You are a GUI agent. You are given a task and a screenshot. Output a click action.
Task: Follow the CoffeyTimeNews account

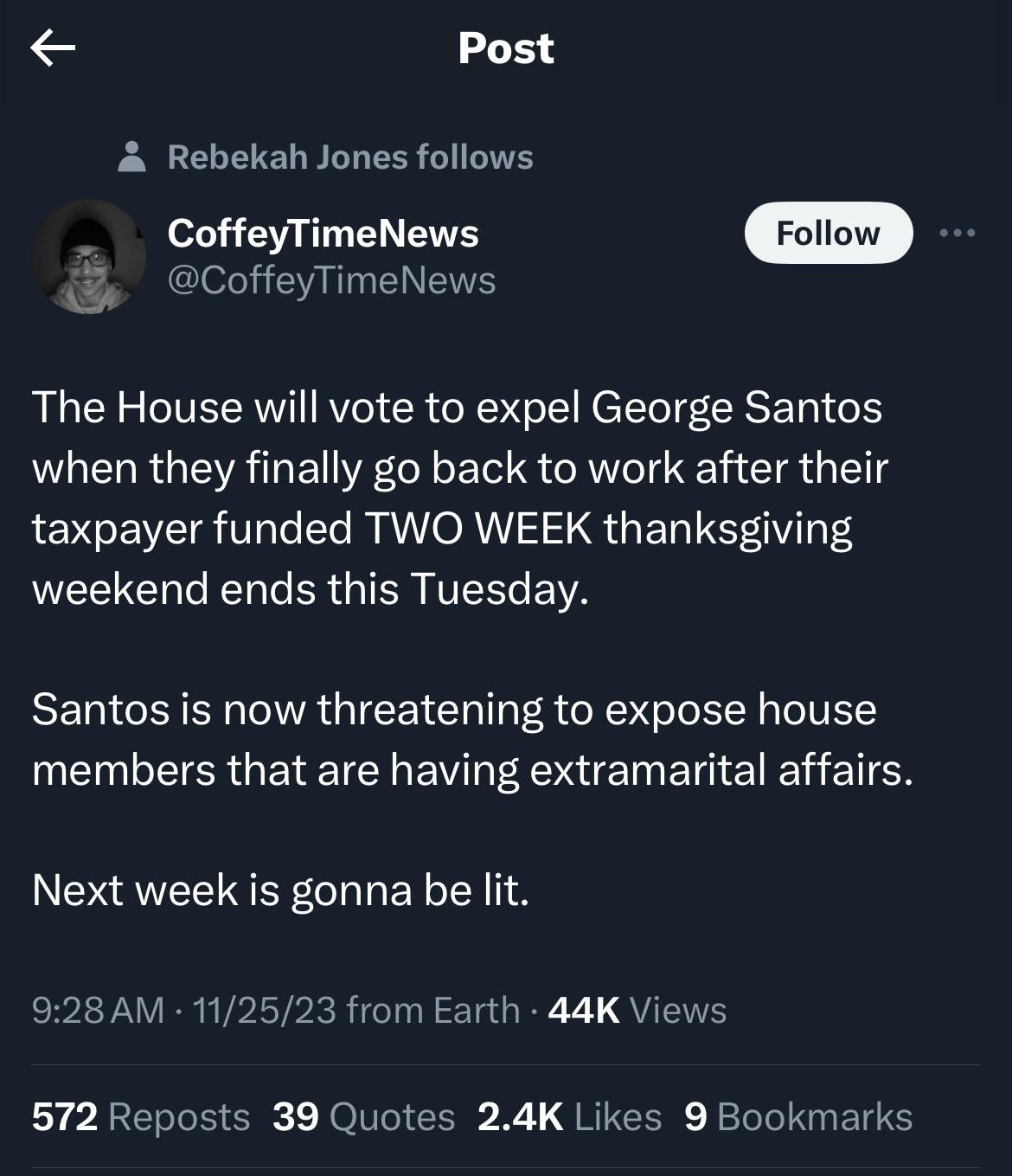(829, 233)
